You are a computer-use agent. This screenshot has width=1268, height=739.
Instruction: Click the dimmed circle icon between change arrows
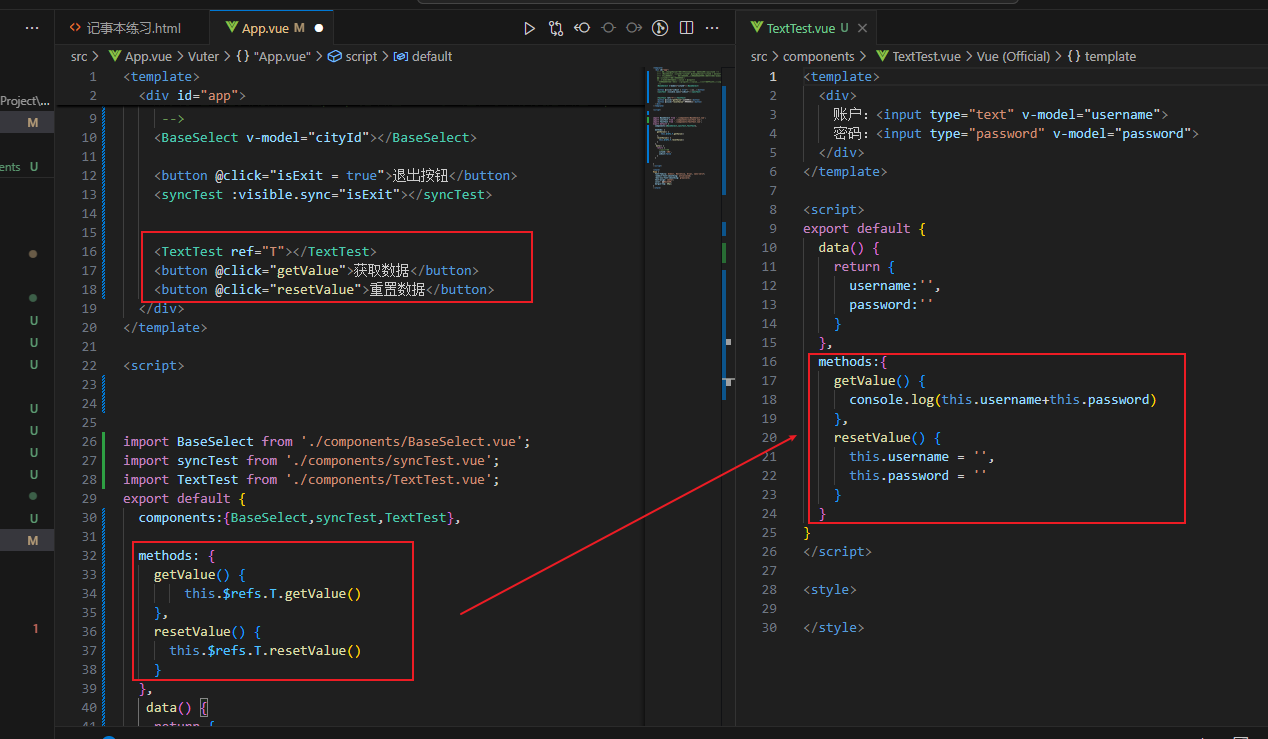[x=608, y=28]
